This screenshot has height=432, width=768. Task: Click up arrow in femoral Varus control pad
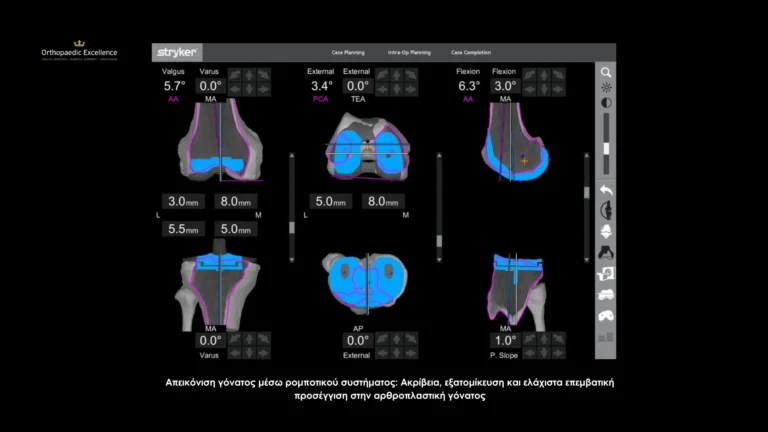tap(249, 75)
